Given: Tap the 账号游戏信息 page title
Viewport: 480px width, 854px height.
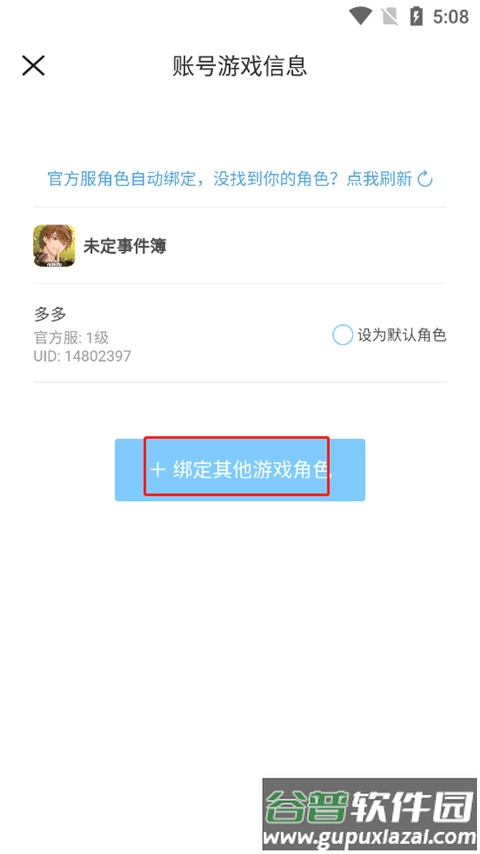Looking at the screenshot, I should 240,66.
